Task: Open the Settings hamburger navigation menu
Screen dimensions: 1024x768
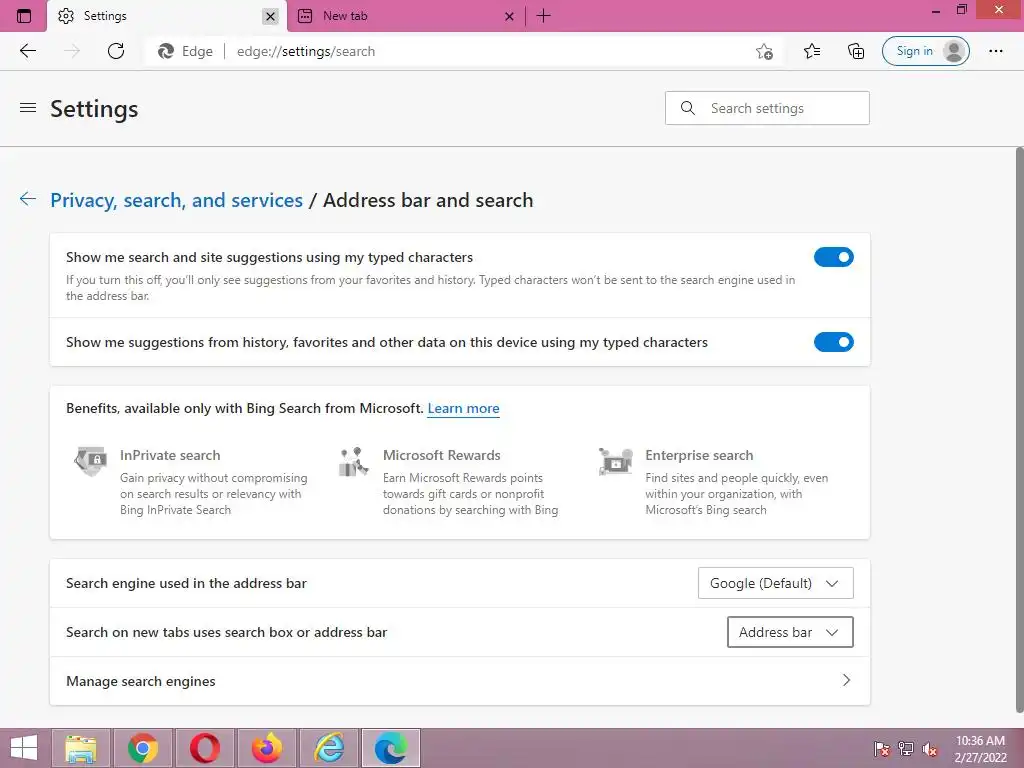Action: (x=27, y=108)
